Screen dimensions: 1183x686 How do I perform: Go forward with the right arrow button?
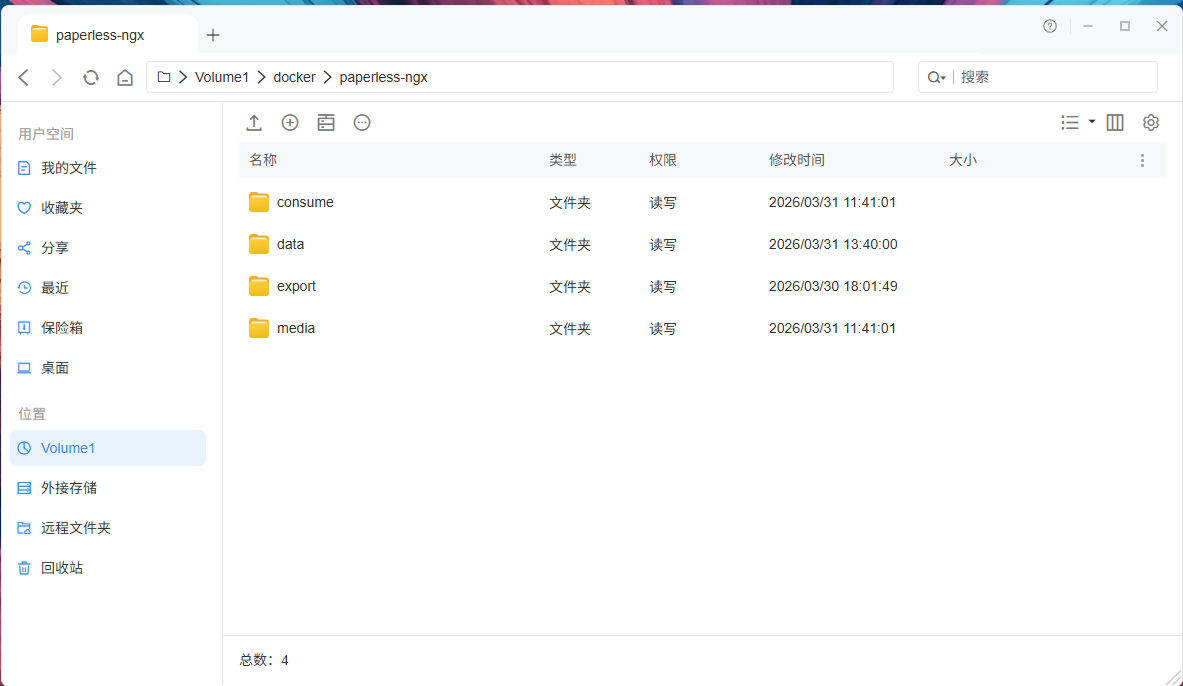point(57,77)
